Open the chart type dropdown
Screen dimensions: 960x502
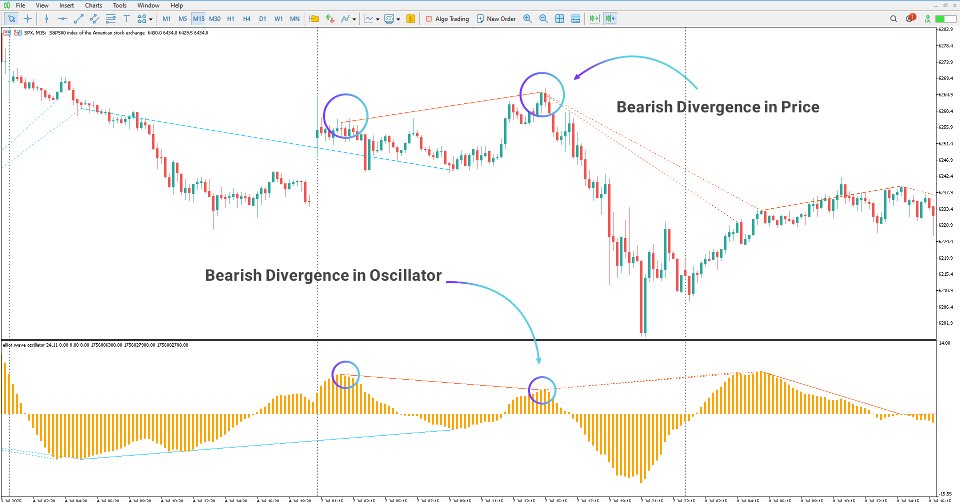[x=372, y=19]
